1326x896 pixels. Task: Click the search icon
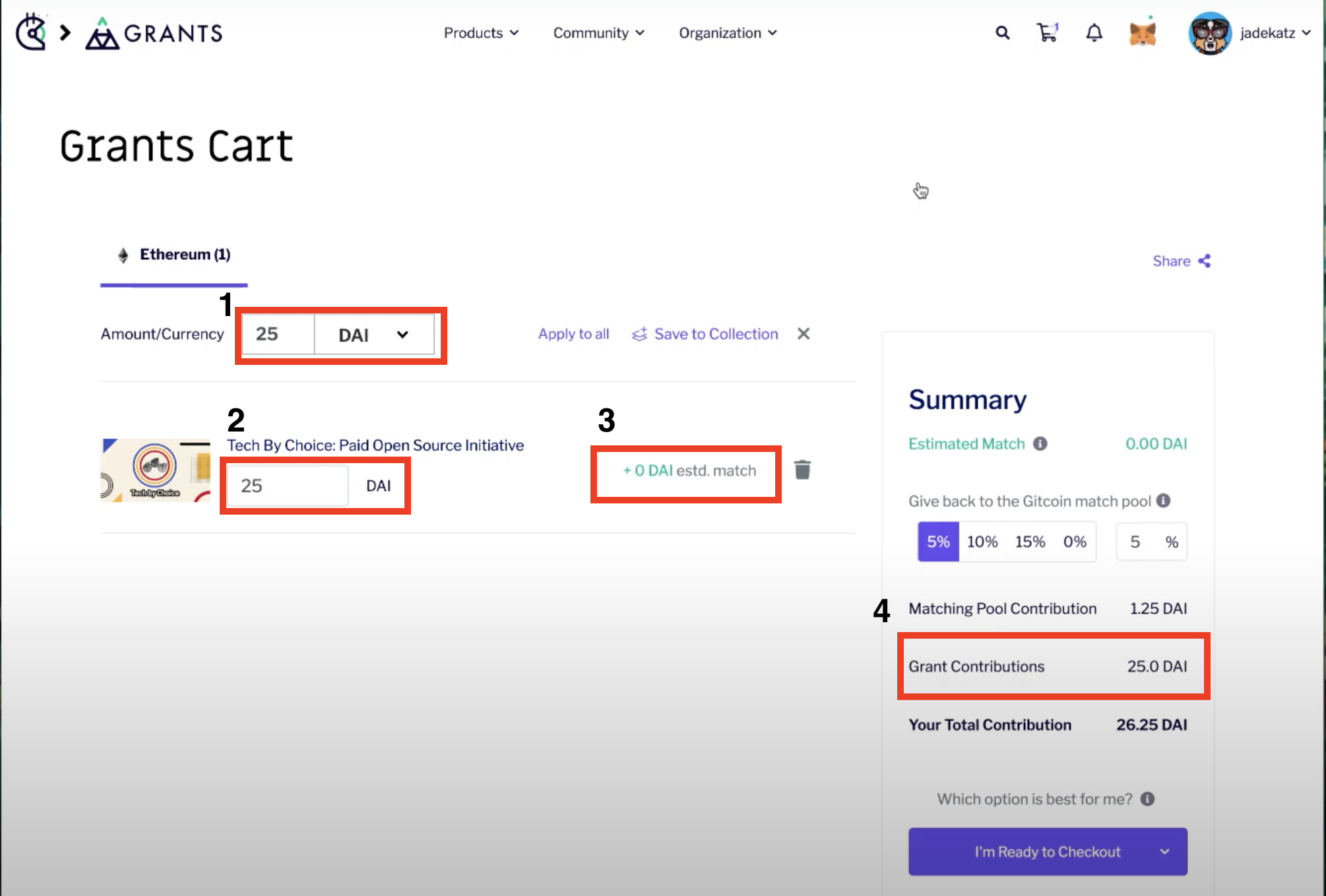pyautogui.click(x=1002, y=33)
